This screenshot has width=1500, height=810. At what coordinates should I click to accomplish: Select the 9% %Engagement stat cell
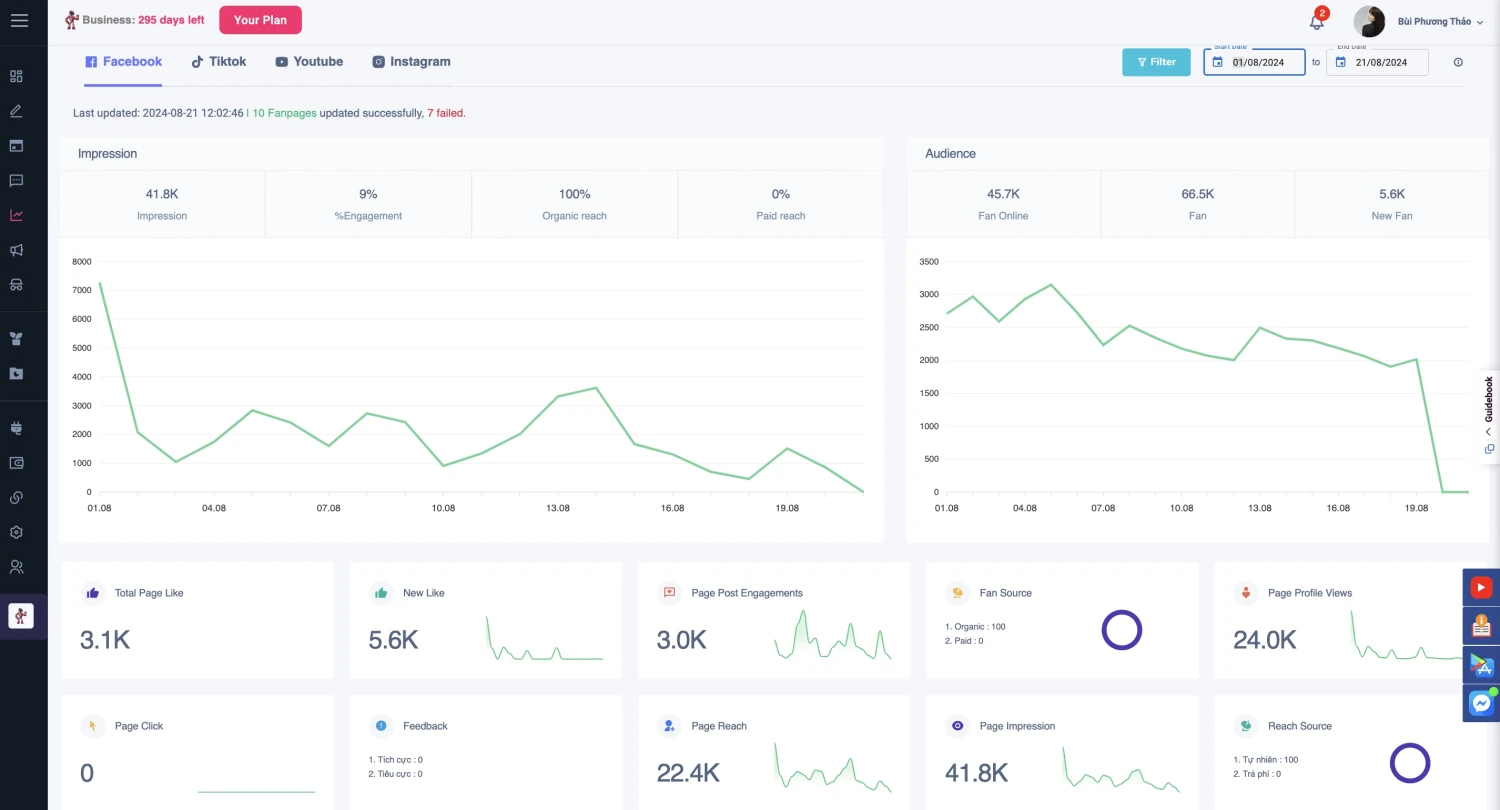point(368,204)
